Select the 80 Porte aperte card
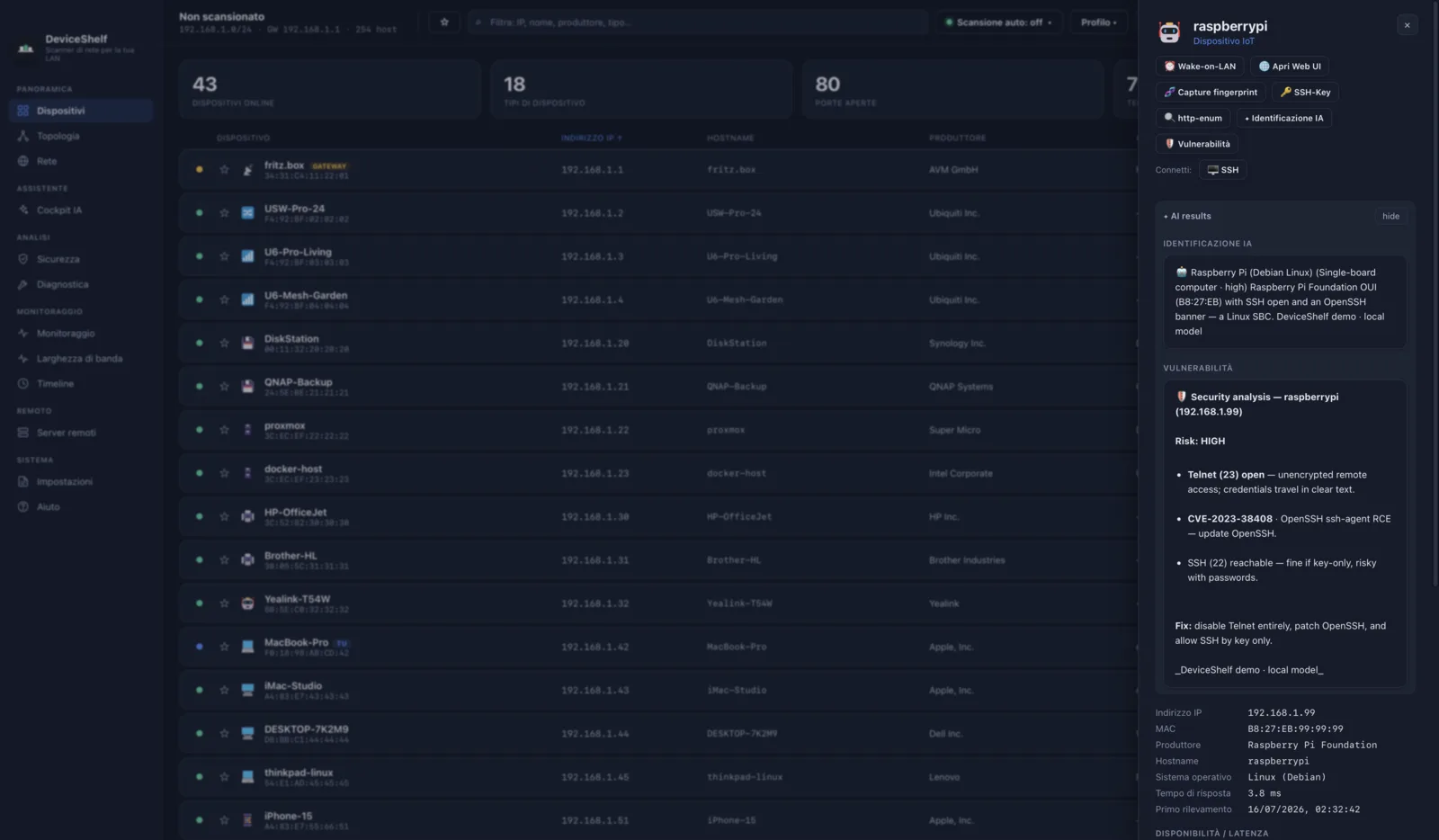1439x840 pixels. (x=952, y=89)
